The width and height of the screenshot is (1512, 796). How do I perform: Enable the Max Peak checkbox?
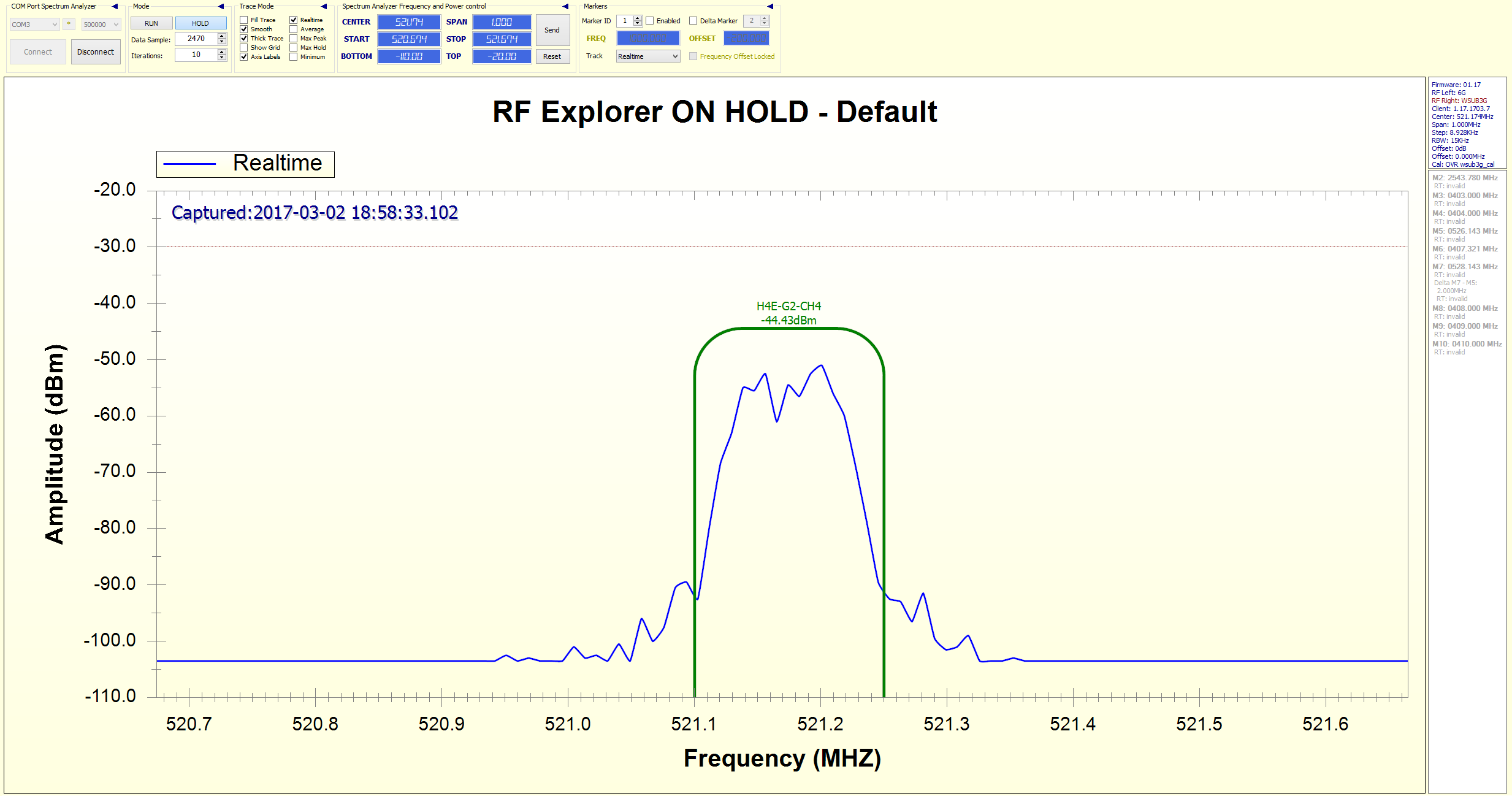[x=294, y=39]
